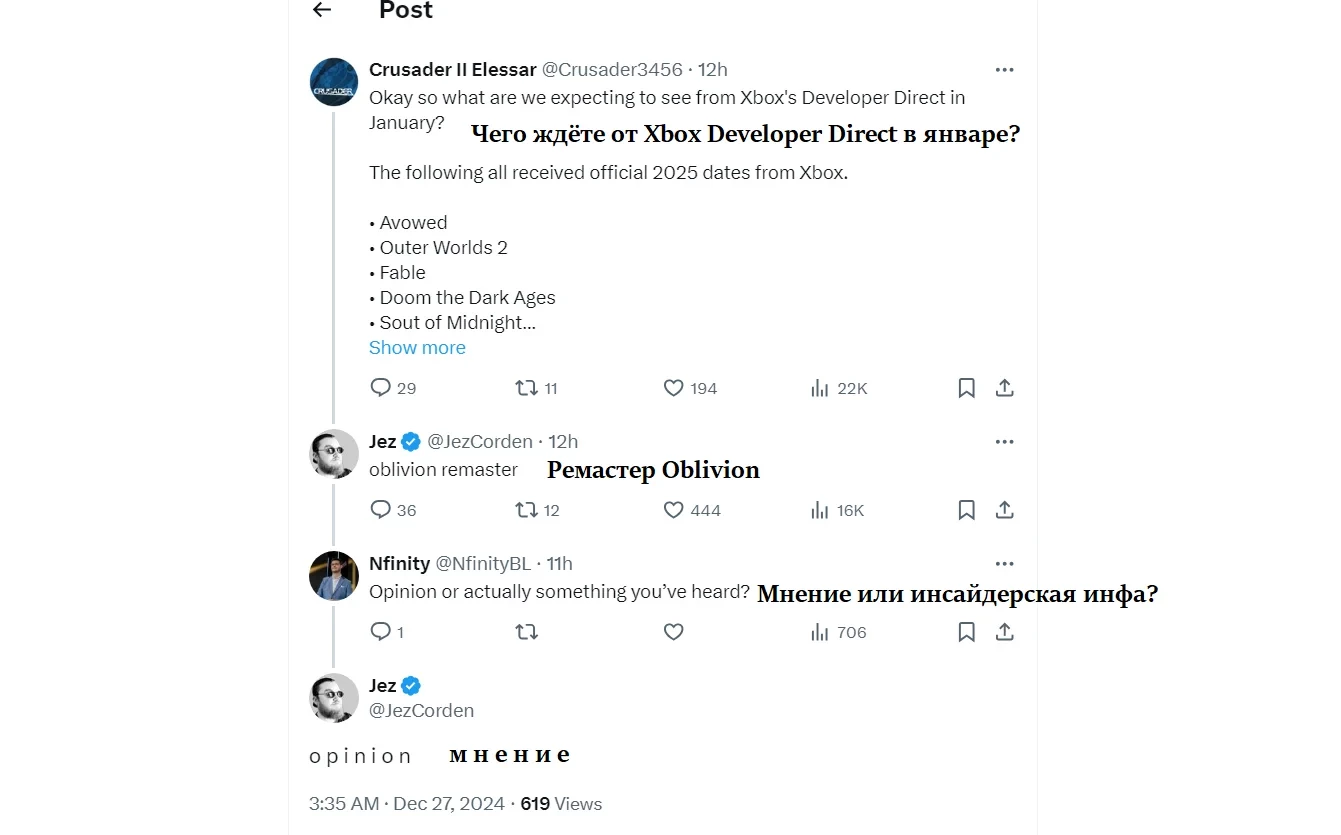Image resolution: width=1341 pixels, height=835 pixels.
Task: Bookmark Nfinity's reply
Action: [x=966, y=632]
